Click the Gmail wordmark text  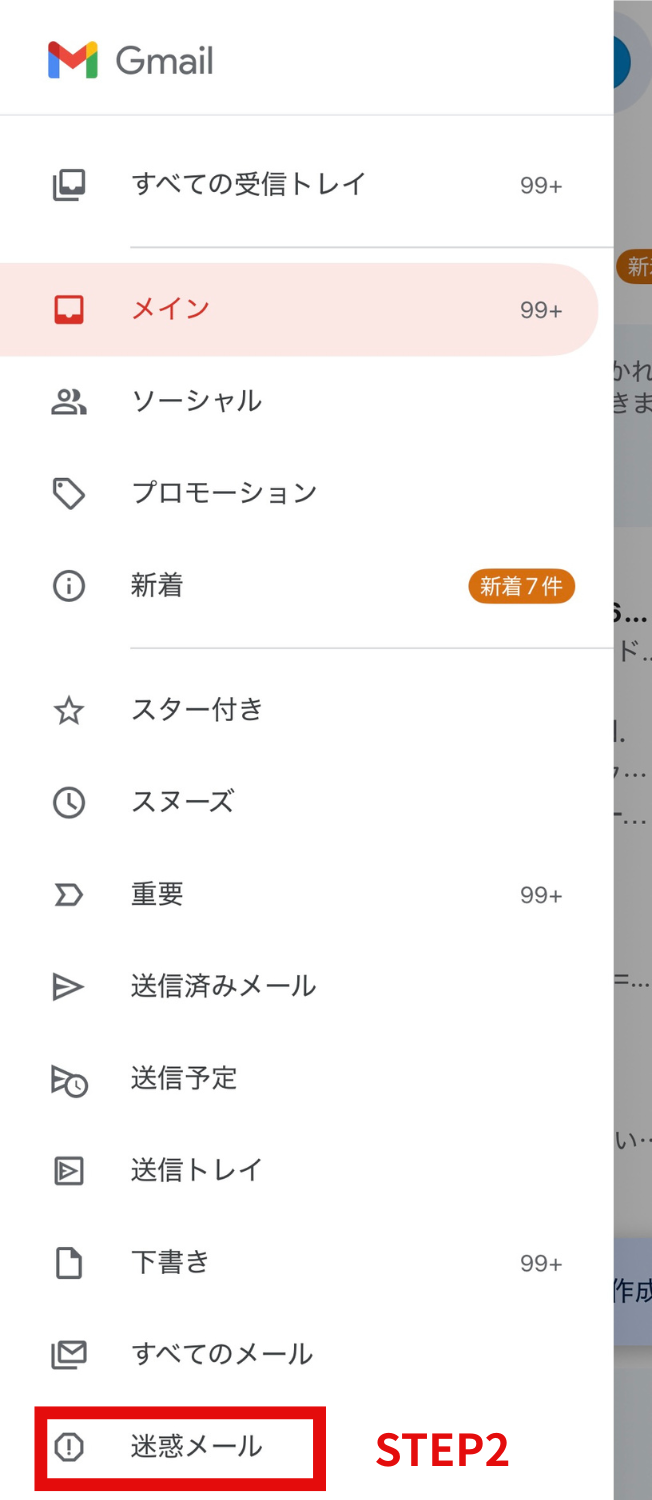[164, 61]
